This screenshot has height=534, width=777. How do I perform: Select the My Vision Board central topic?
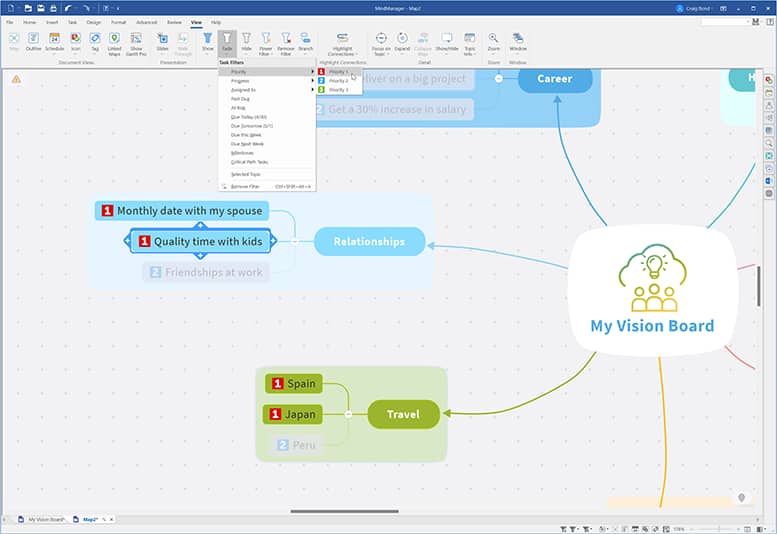653,290
